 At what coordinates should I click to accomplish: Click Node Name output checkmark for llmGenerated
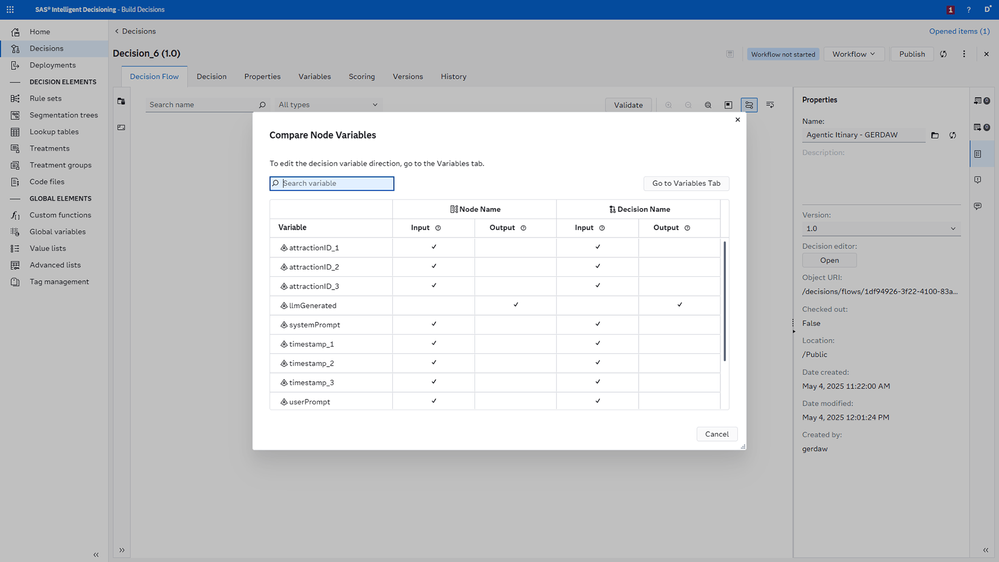[516, 305]
